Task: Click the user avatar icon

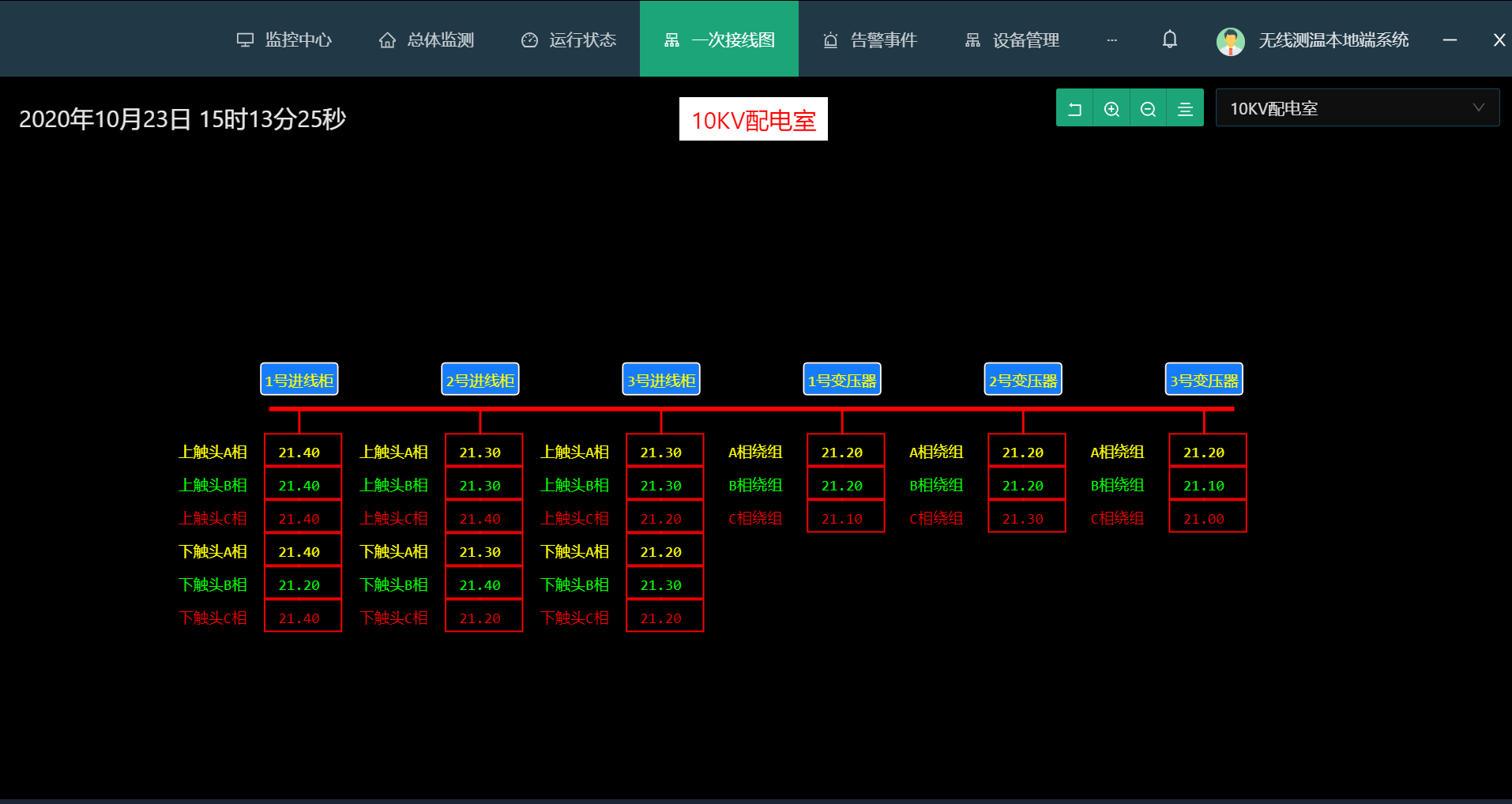Action: point(1230,40)
